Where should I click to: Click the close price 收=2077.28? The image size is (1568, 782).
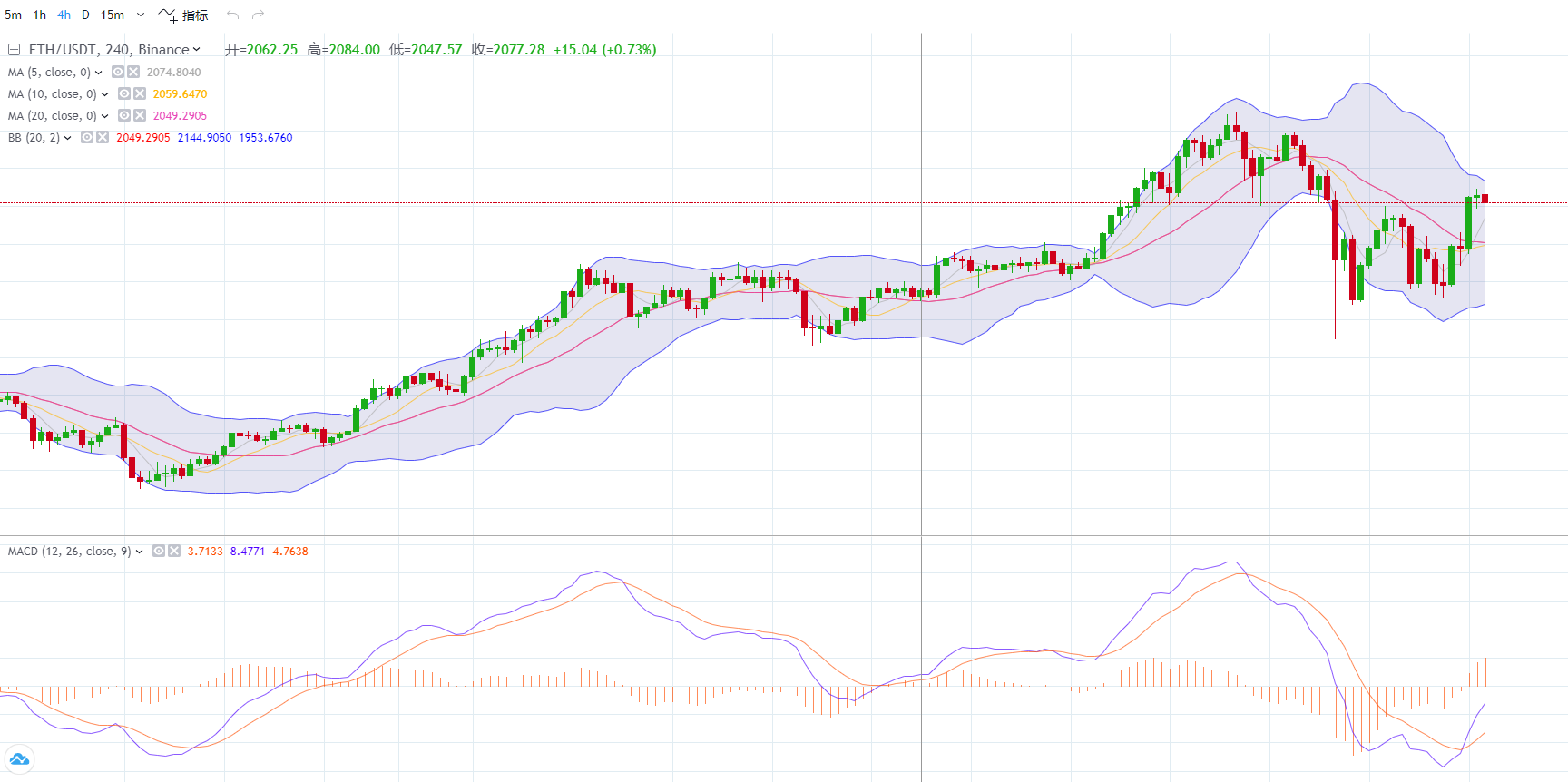[x=508, y=50]
